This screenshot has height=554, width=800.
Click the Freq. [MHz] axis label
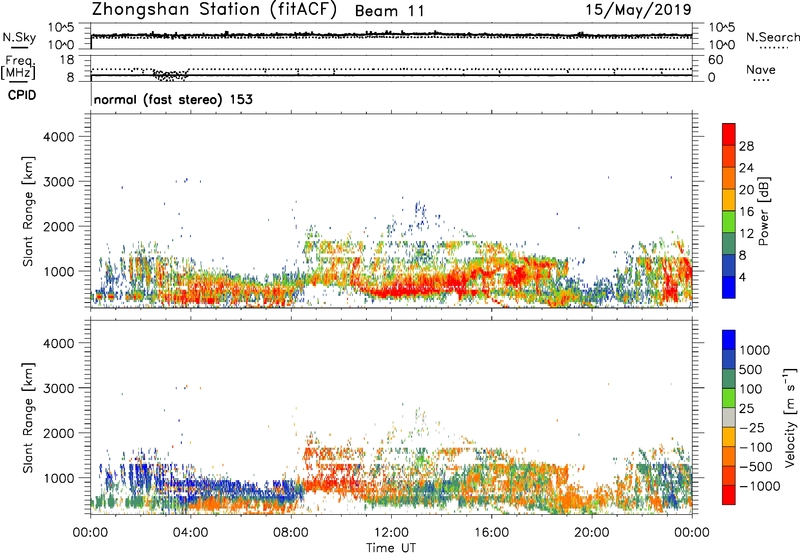click(x=19, y=67)
